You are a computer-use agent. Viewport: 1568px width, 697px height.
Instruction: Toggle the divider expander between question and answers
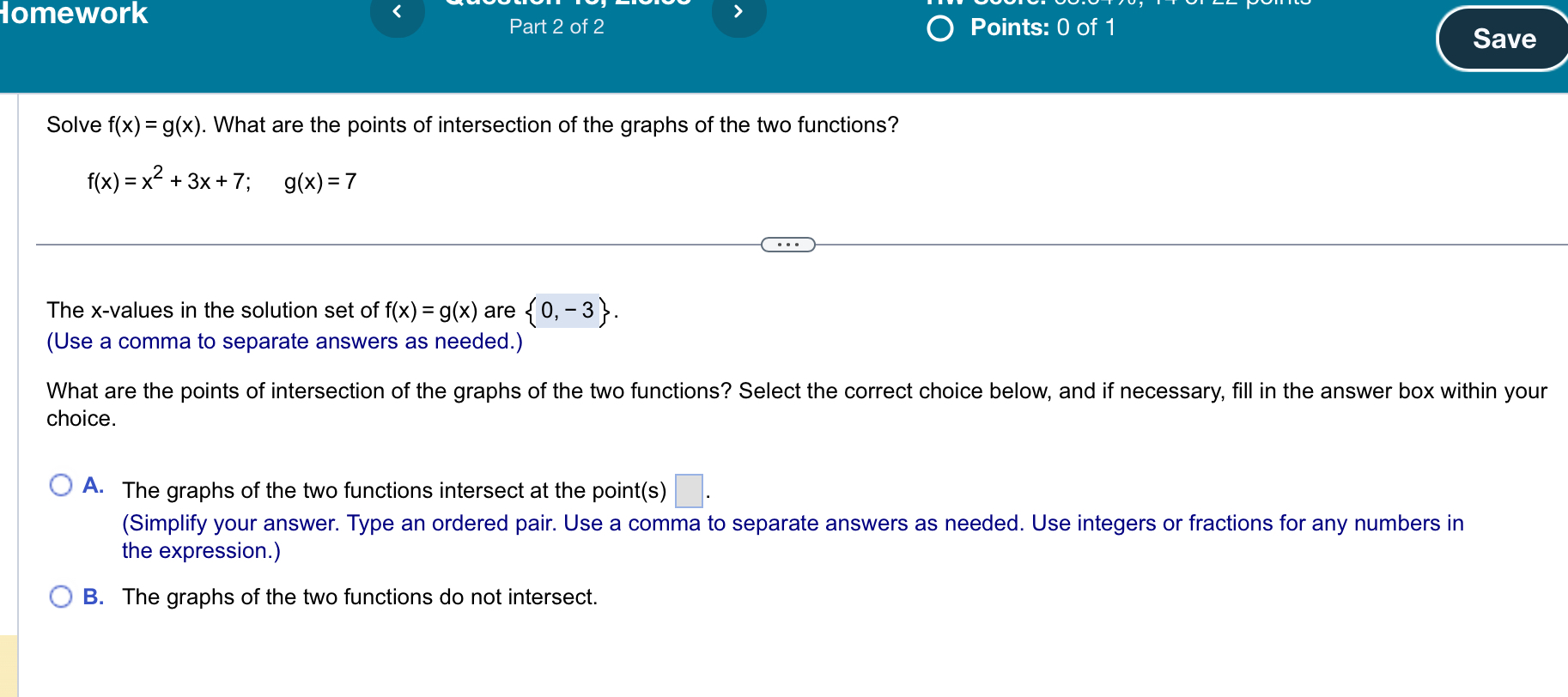coord(787,245)
